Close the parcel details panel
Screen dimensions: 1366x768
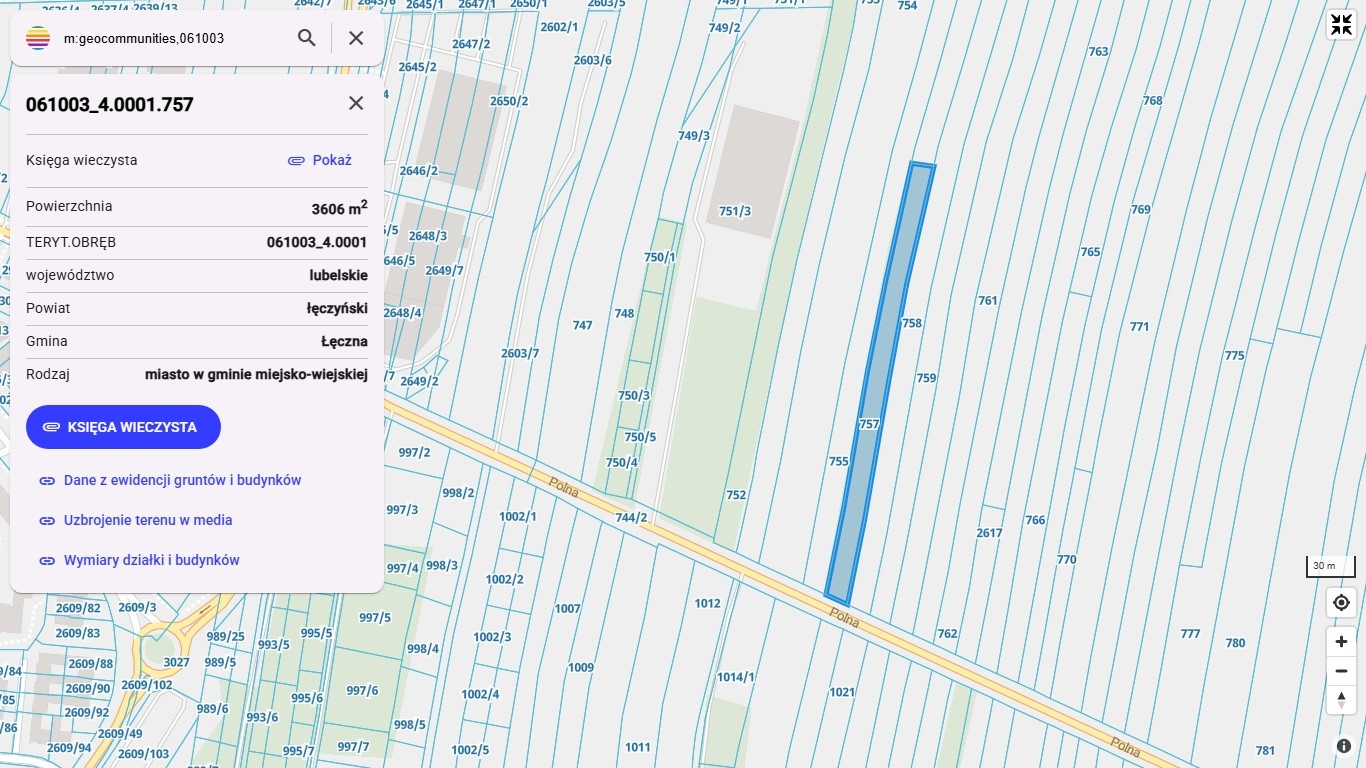[x=356, y=103]
